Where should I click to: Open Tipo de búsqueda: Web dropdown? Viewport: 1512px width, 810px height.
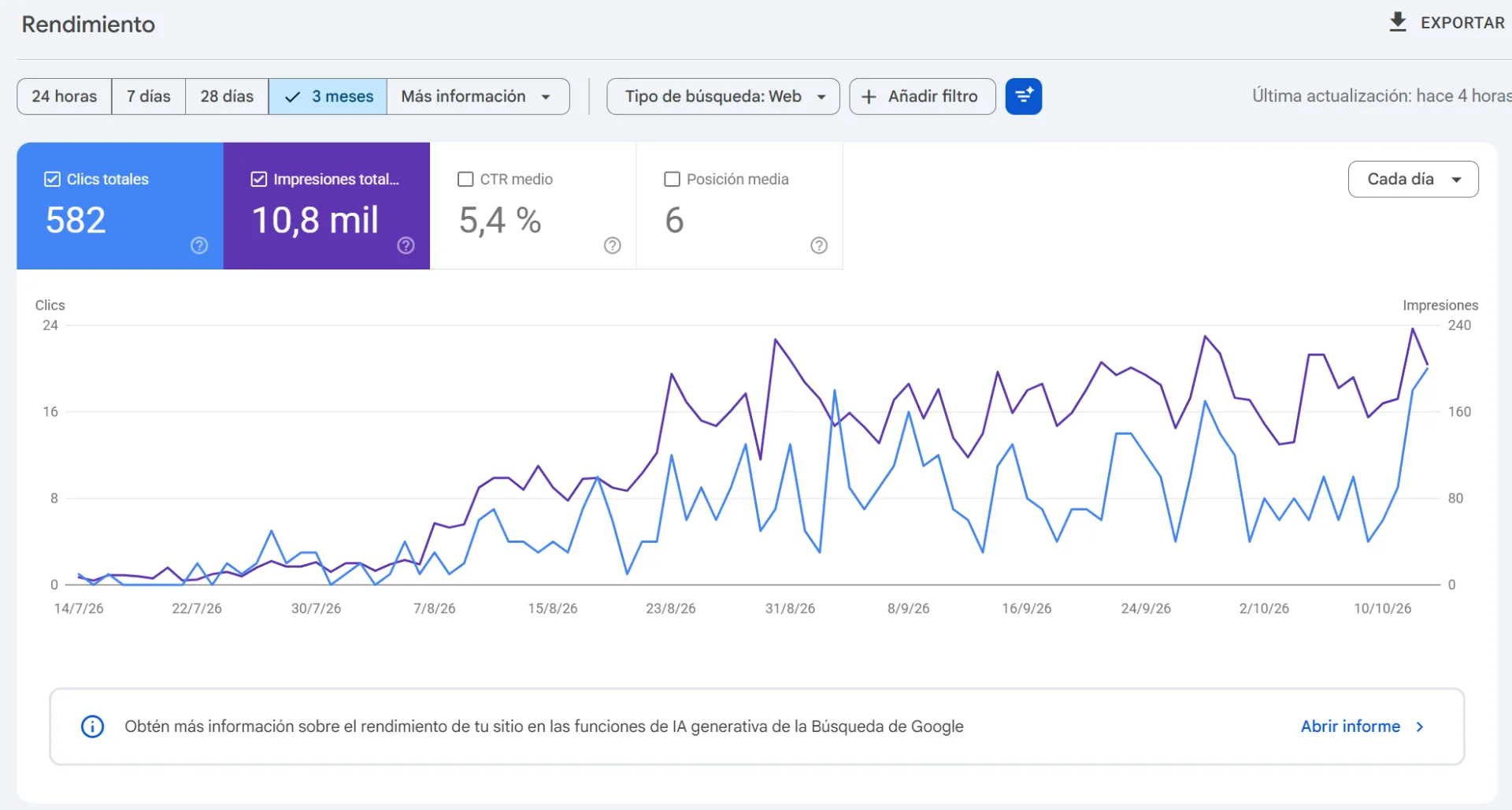click(x=723, y=96)
